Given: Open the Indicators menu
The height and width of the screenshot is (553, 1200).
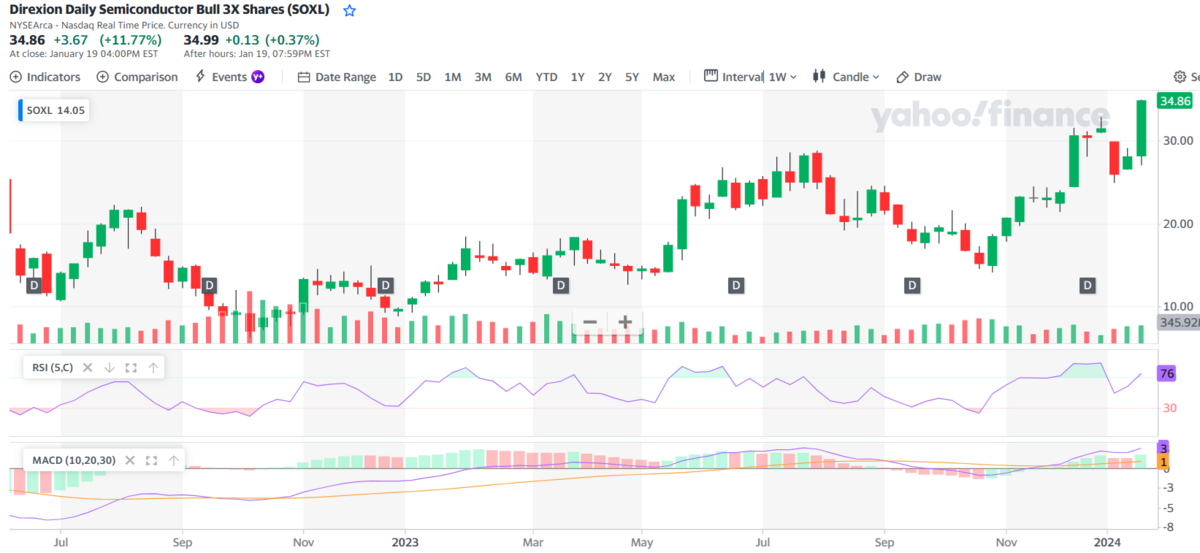Looking at the screenshot, I should [x=45, y=77].
